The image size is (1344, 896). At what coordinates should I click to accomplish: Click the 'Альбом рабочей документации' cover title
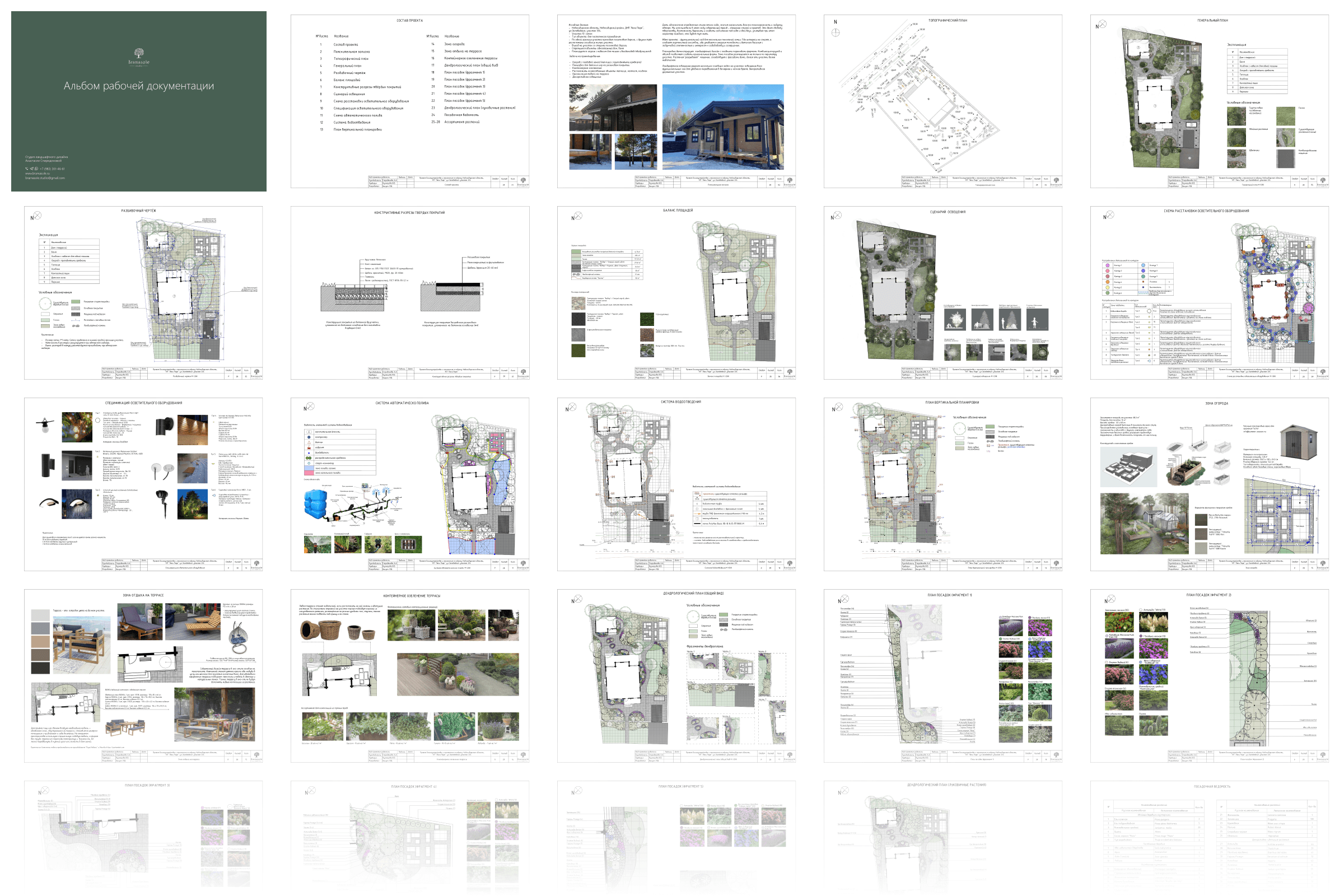point(139,86)
